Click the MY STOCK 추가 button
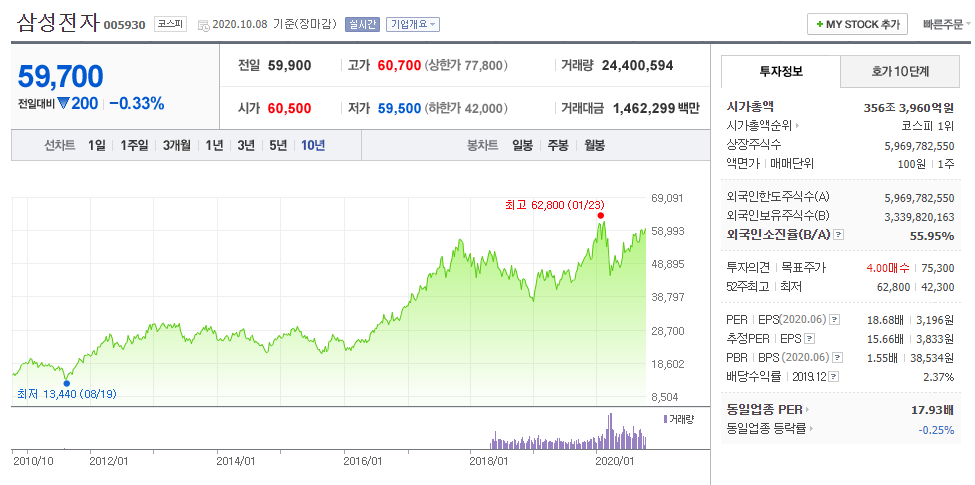This screenshot has height=485, width=975. (857, 25)
